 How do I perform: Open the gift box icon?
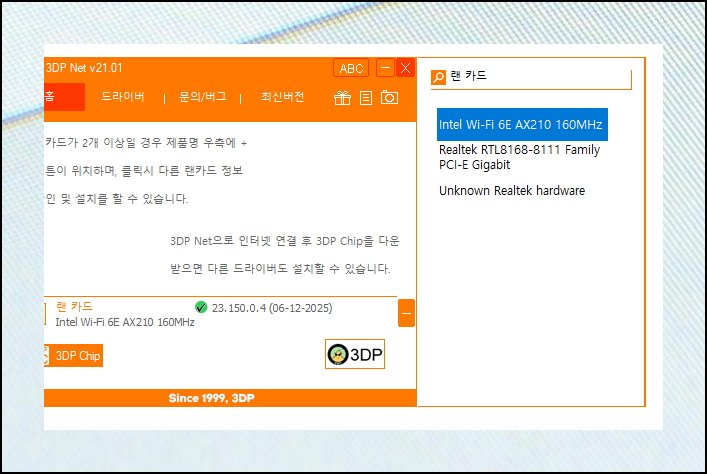click(342, 97)
